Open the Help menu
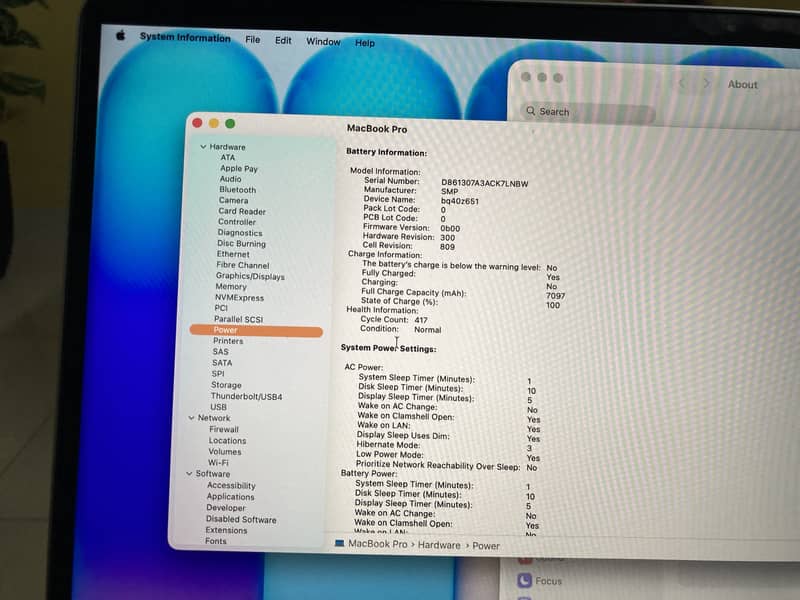Screen dimensions: 800x600 tap(365, 43)
